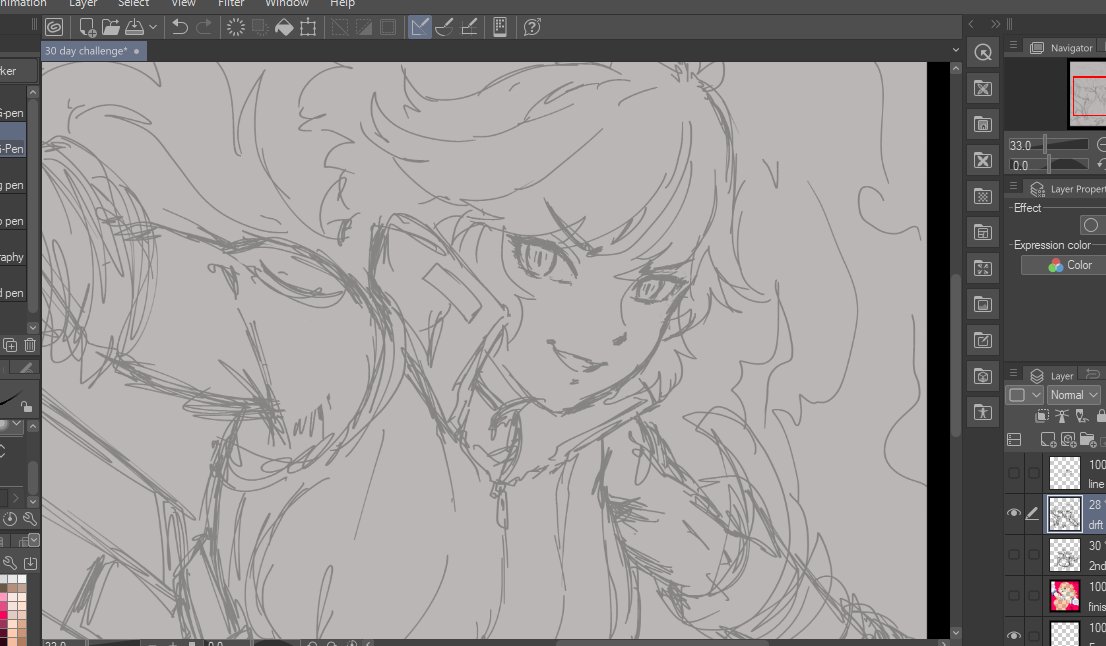Open the Window menu
The width and height of the screenshot is (1106, 646).
[286, 4]
